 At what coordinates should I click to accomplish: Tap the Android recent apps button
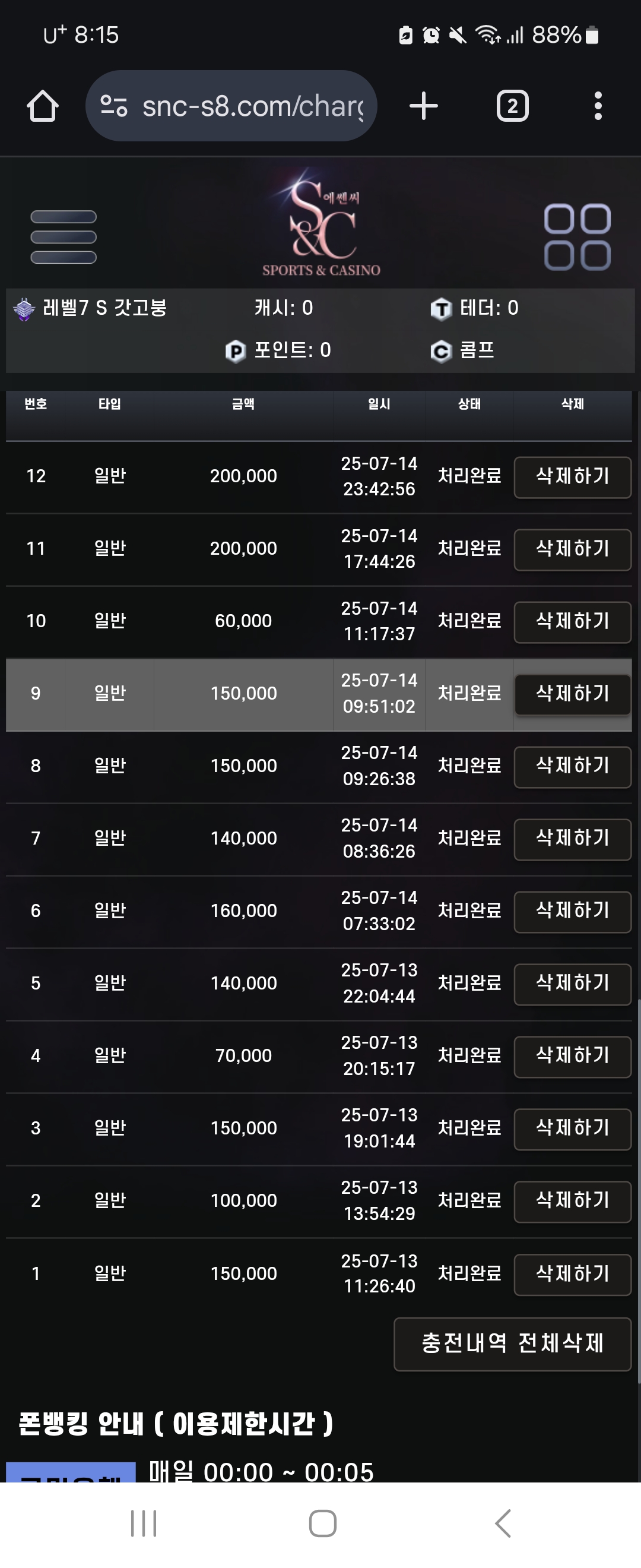click(144, 1523)
